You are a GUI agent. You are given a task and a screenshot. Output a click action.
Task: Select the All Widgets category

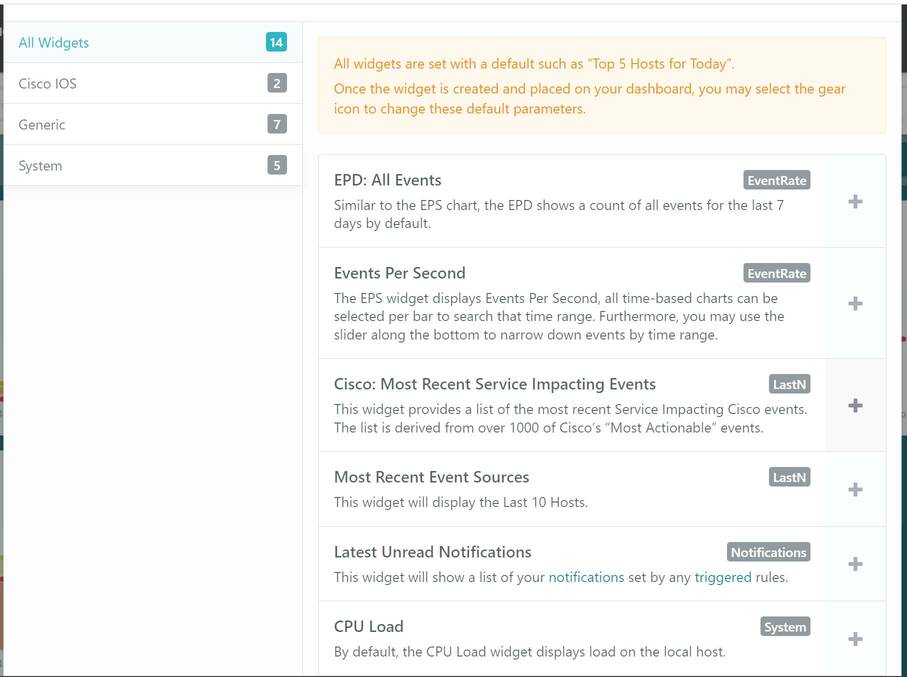54,43
